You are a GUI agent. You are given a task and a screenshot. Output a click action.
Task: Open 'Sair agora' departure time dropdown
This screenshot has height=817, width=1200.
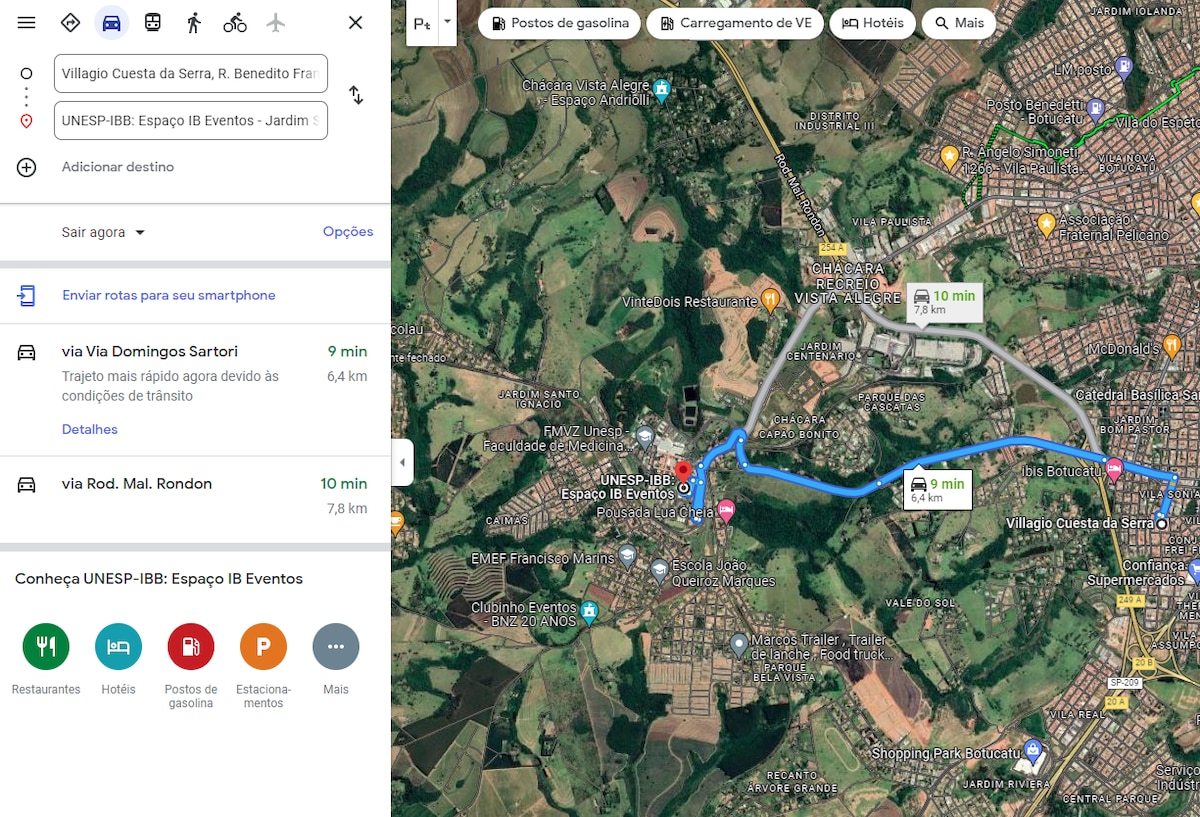point(103,232)
